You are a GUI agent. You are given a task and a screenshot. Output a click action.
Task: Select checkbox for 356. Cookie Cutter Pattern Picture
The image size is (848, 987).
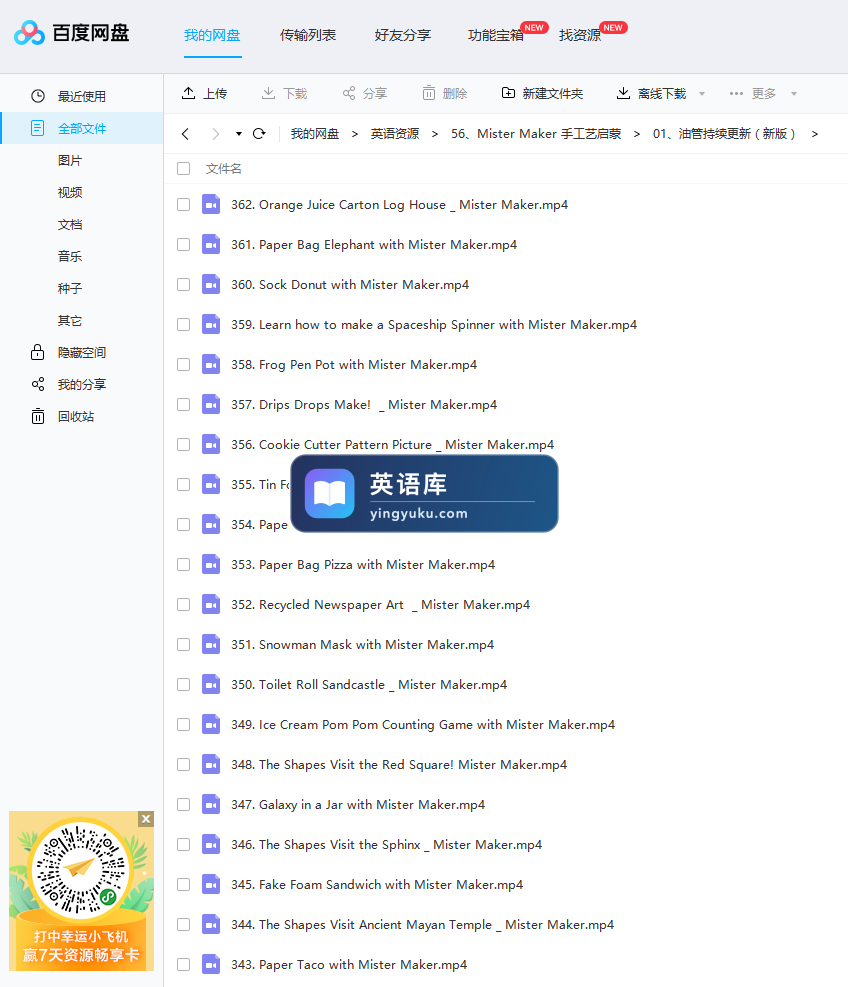pyautogui.click(x=183, y=444)
